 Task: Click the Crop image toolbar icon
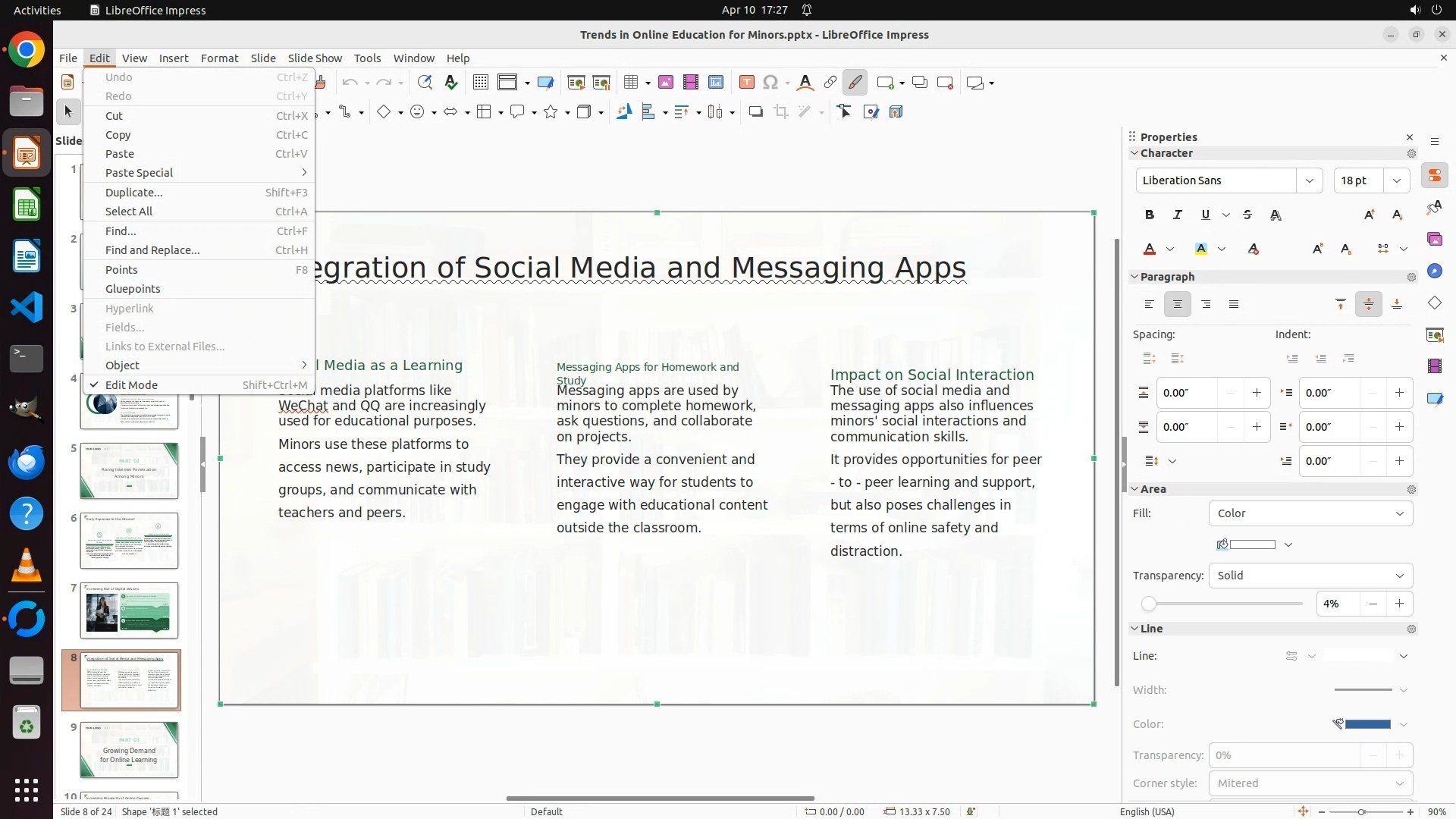(x=781, y=112)
